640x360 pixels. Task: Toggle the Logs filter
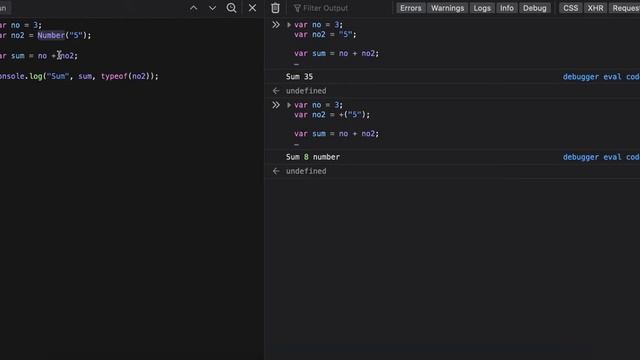482,8
